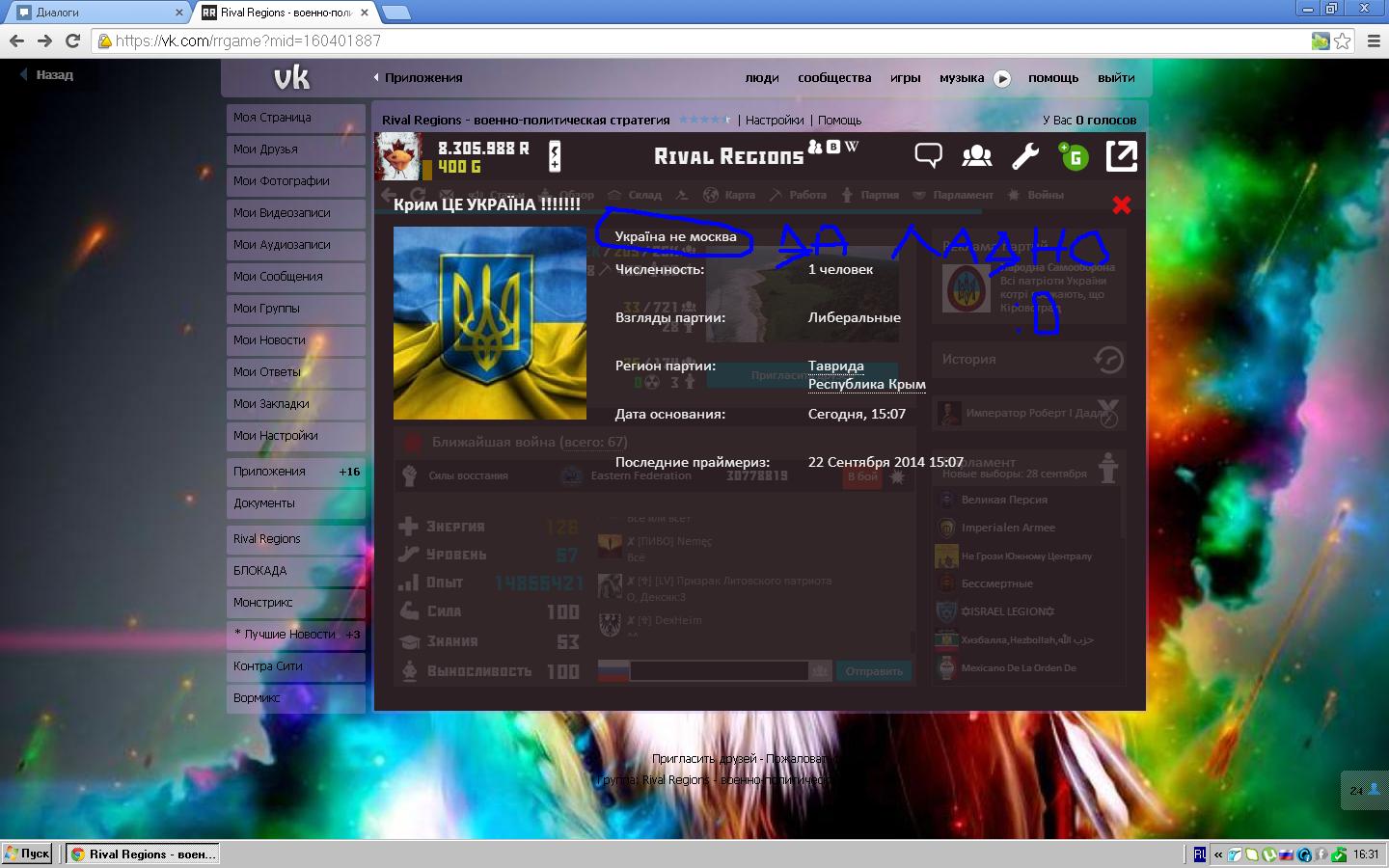Click the сообщества link in VK header
Image resolution: width=1389 pixels, height=868 pixels.
point(834,78)
